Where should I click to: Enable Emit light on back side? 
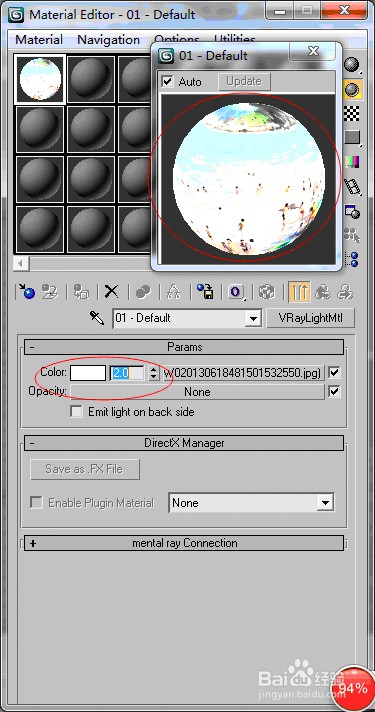[x=77, y=412]
